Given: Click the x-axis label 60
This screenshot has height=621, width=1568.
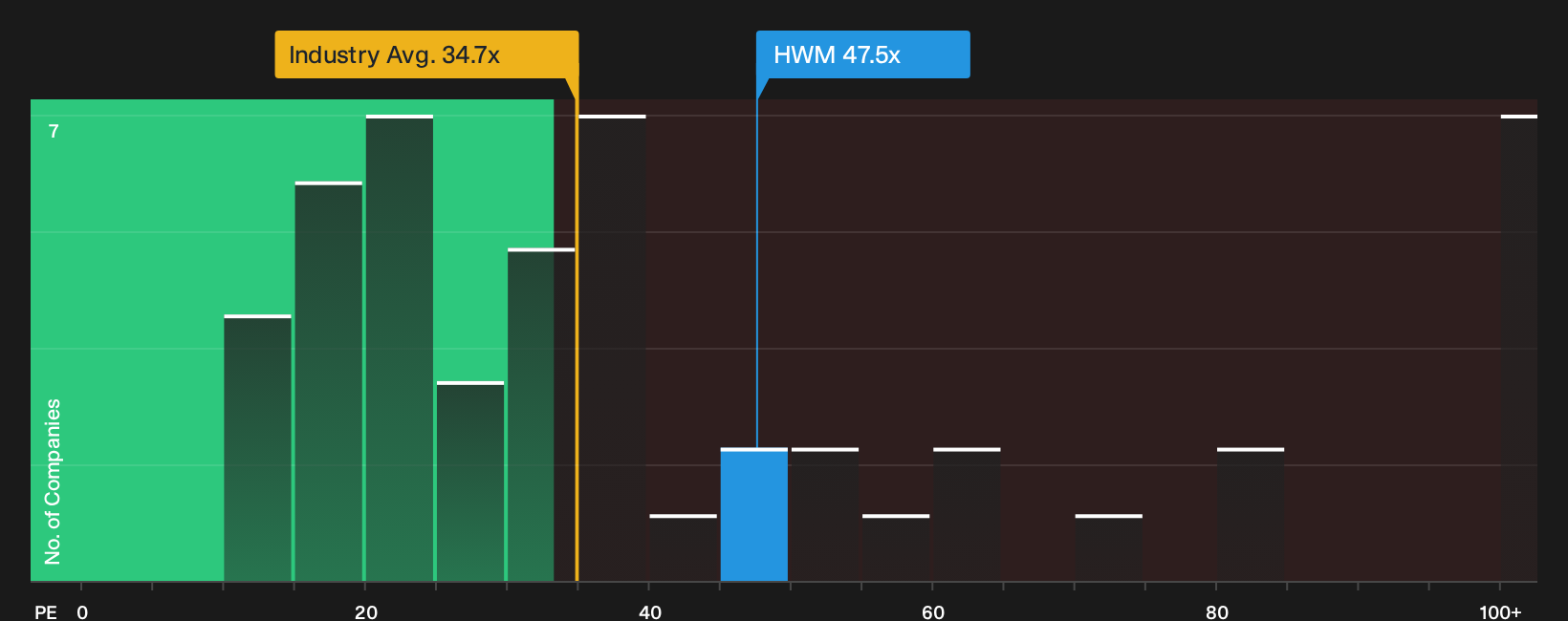Looking at the screenshot, I should point(933,612).
